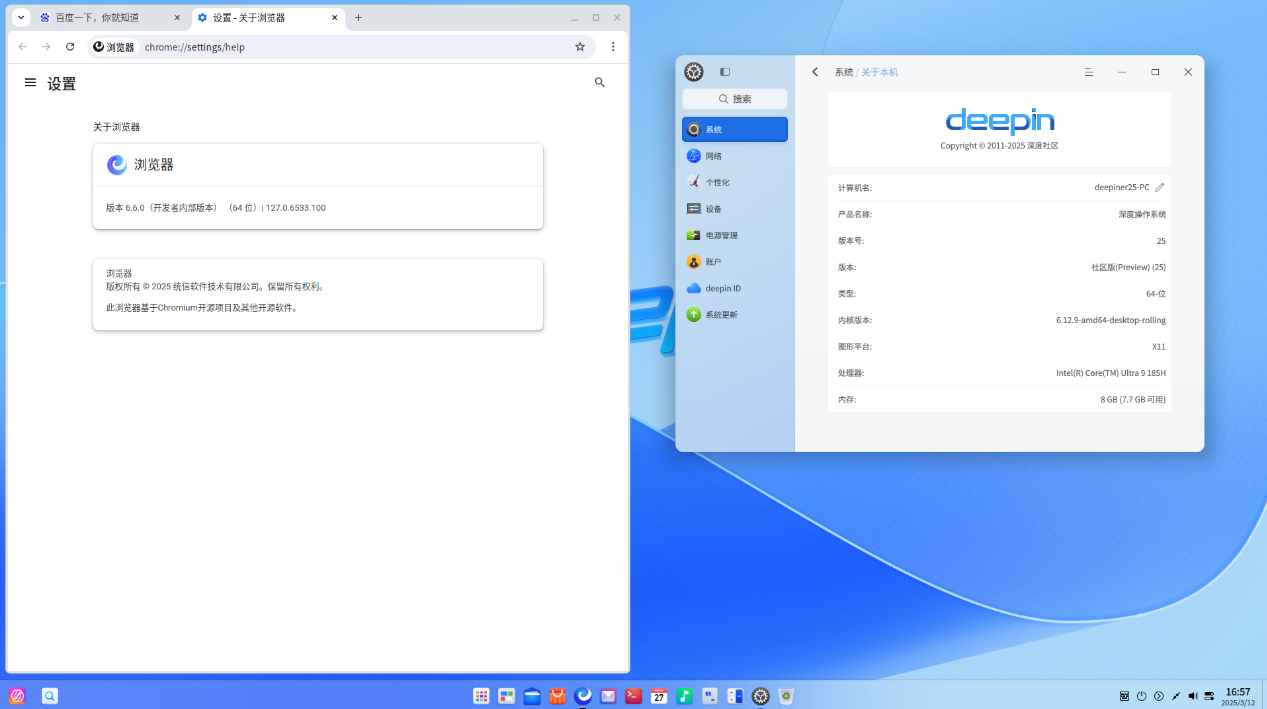Bookmark this page with the star icon
Image resolution: width=1267 pixels, height=709 pixels.
[580, 47]
